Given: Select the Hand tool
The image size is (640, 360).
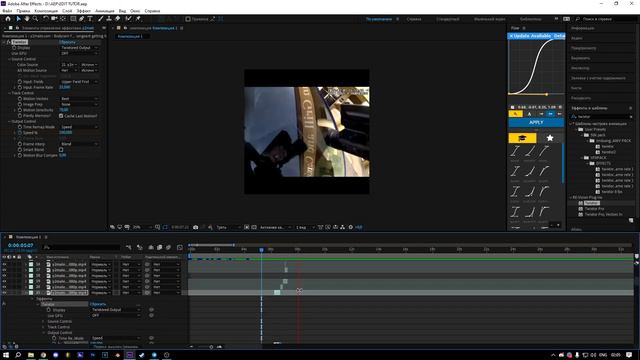Looking at the screenshot, I should point(27,19).
